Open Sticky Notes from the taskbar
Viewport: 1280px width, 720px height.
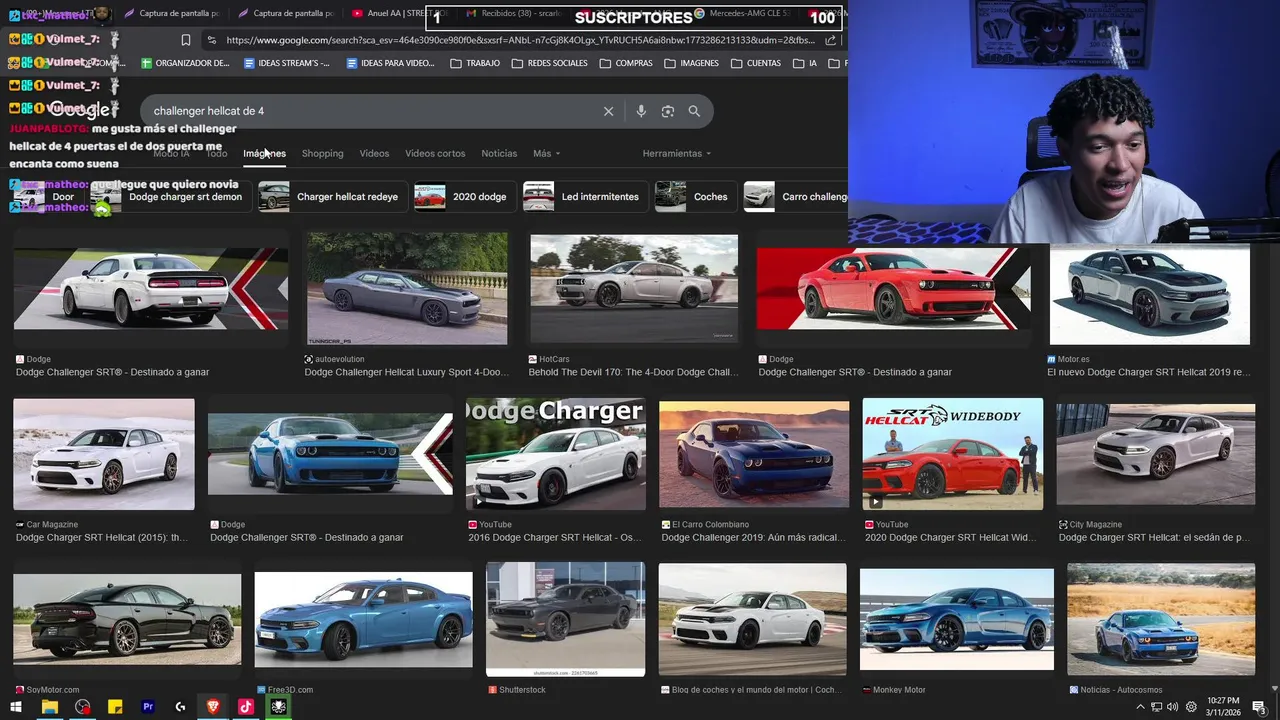(x=115, y=706)
